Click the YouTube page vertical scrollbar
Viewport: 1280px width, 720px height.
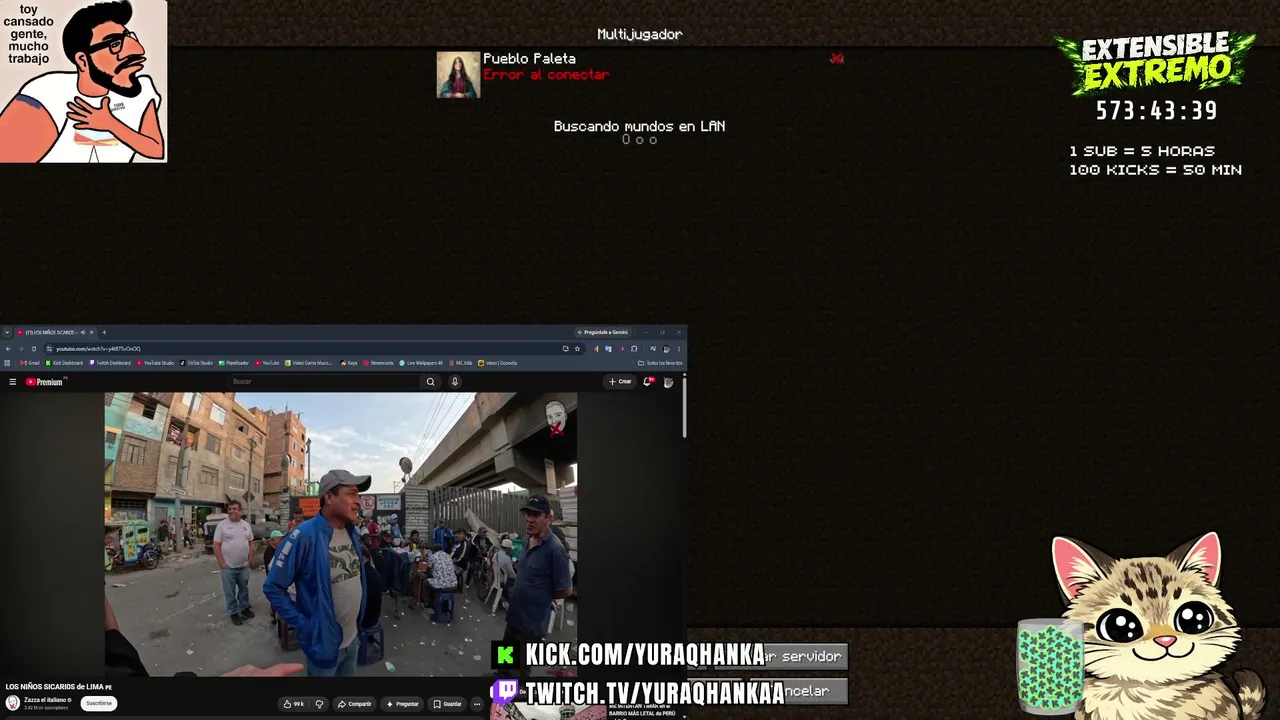[x=685, y=406]
